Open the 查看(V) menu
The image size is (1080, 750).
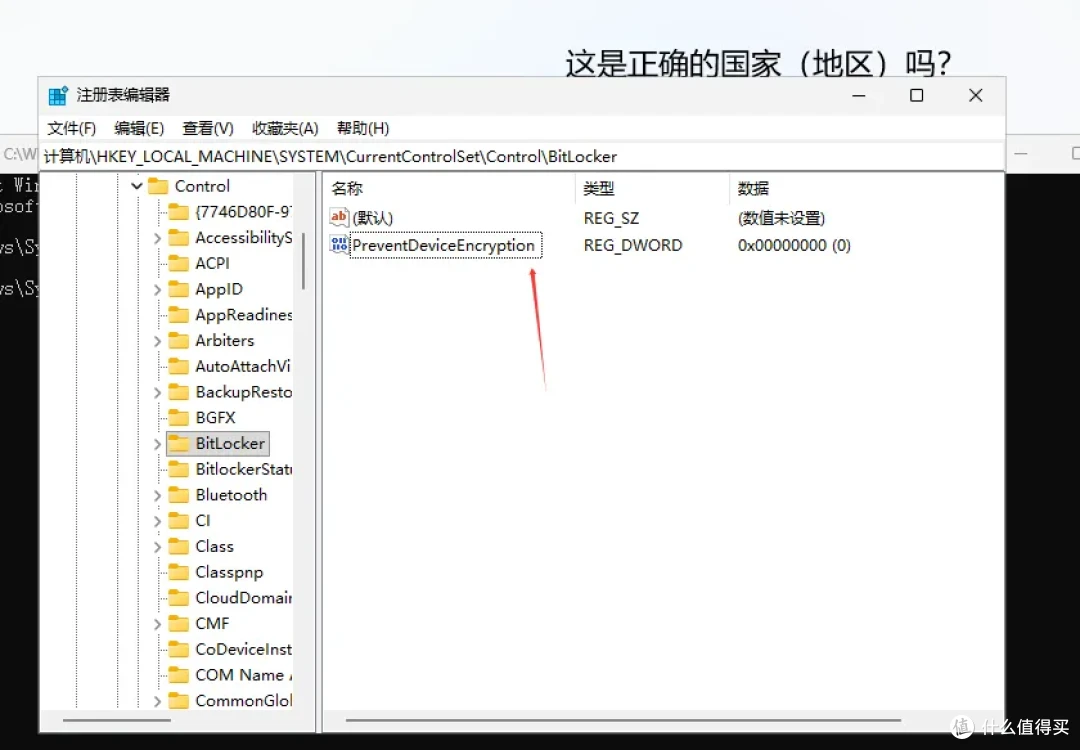[207, 129]
